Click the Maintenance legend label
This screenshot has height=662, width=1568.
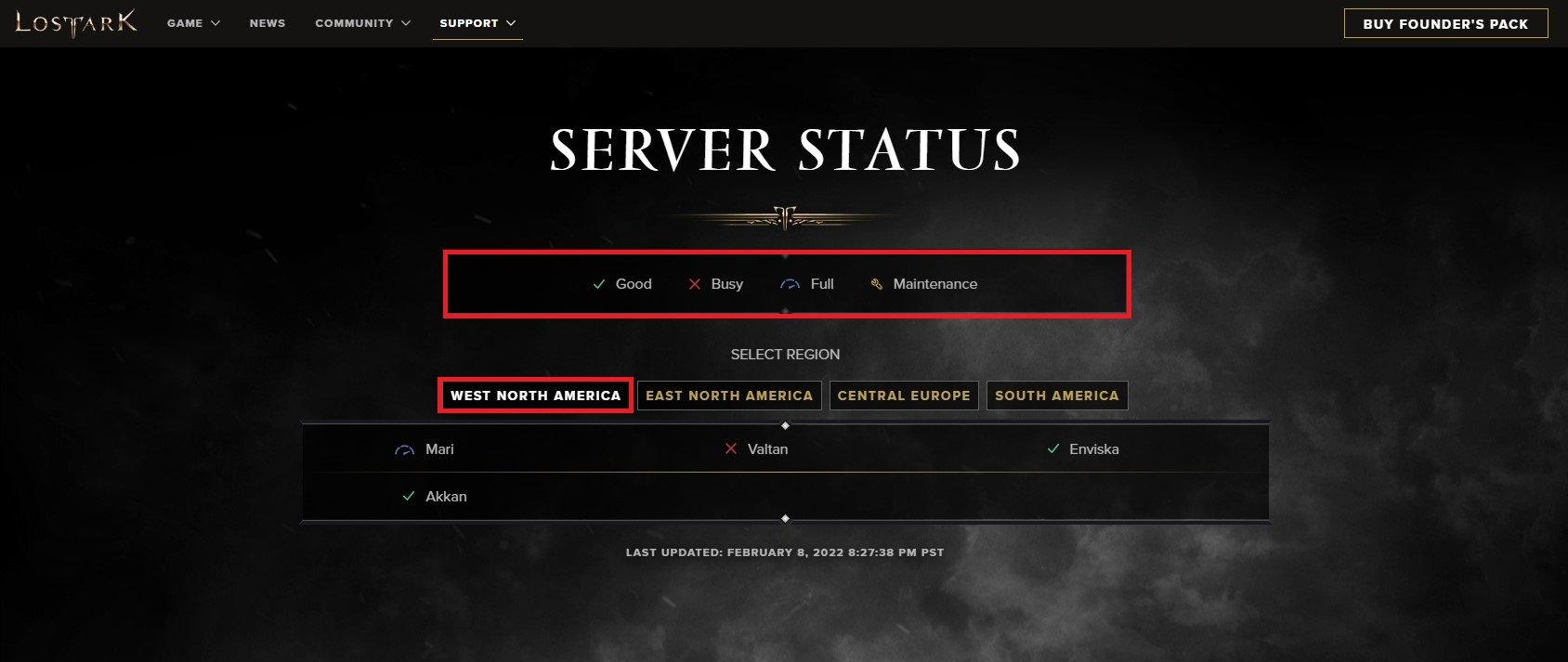click(x=935, y=284)
